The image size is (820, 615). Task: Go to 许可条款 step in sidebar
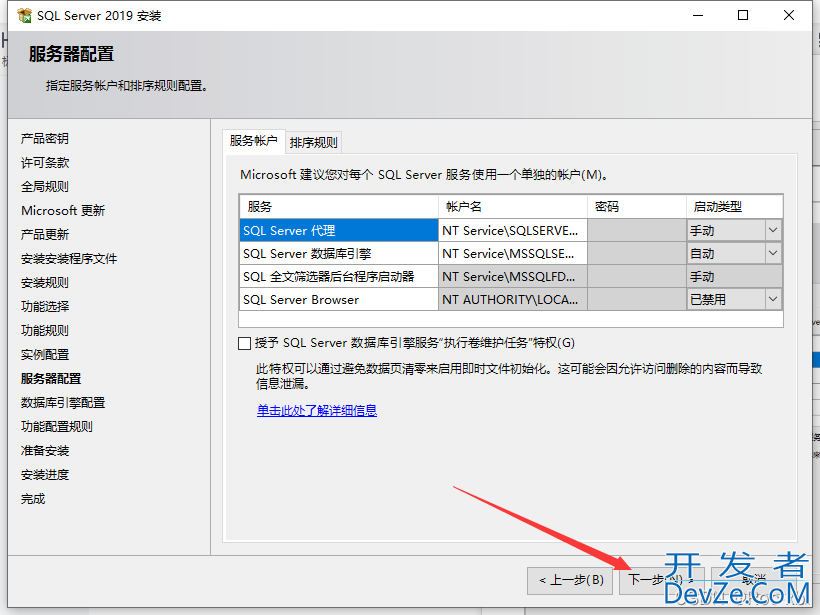click(45, 163)
